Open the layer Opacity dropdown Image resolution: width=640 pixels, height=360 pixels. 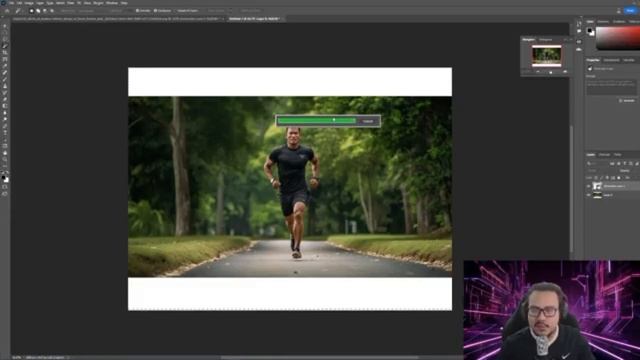click(x=636, y=171)
